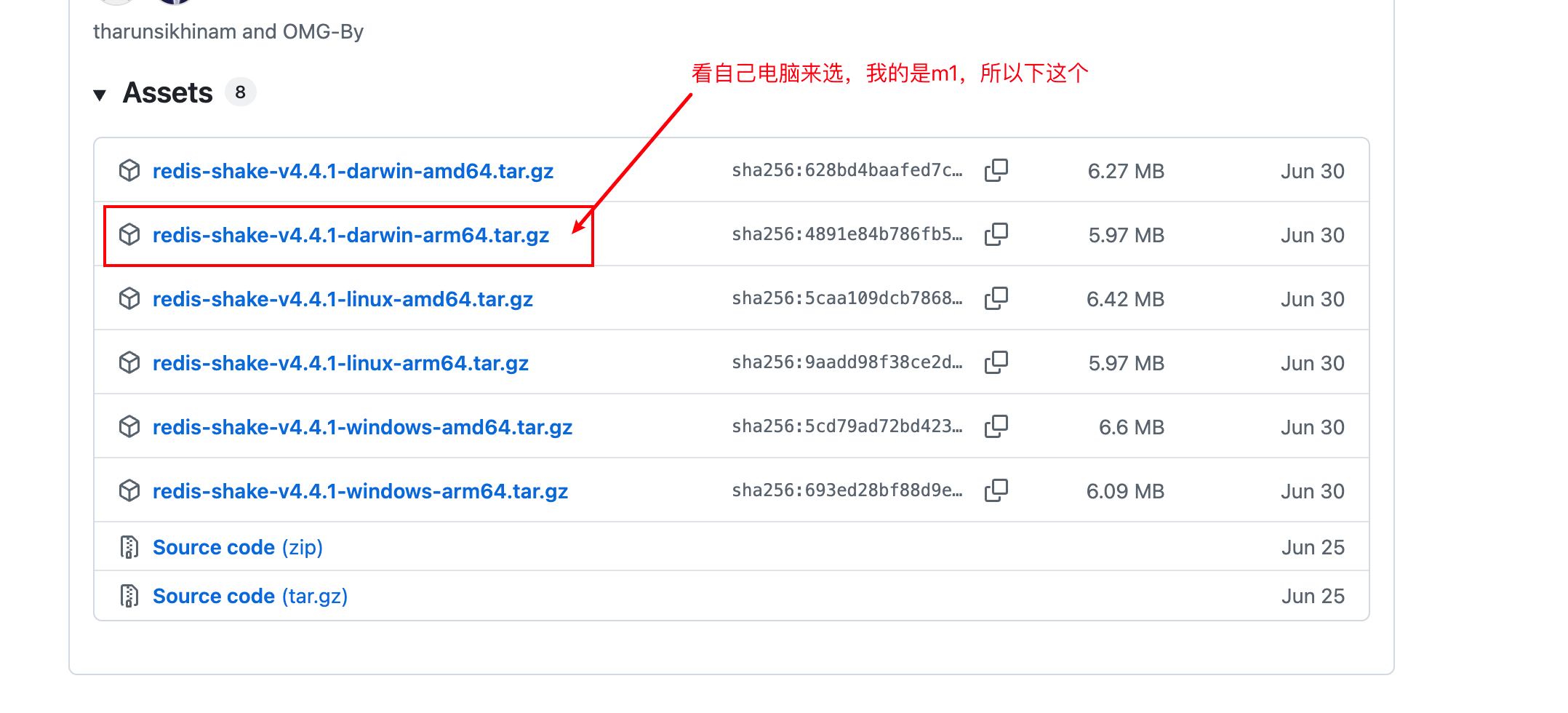Download redis-shake-v4.4.1-linux-amd64.tar.gz
This screenshot has width=1568, height=713.
[343, 299]
